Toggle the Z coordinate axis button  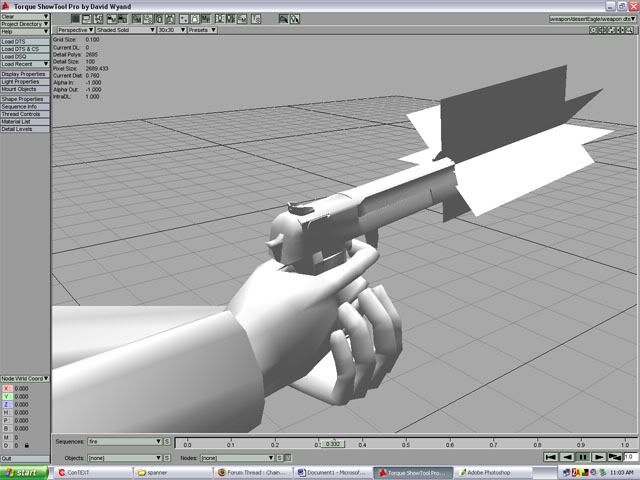click(5, 406)
